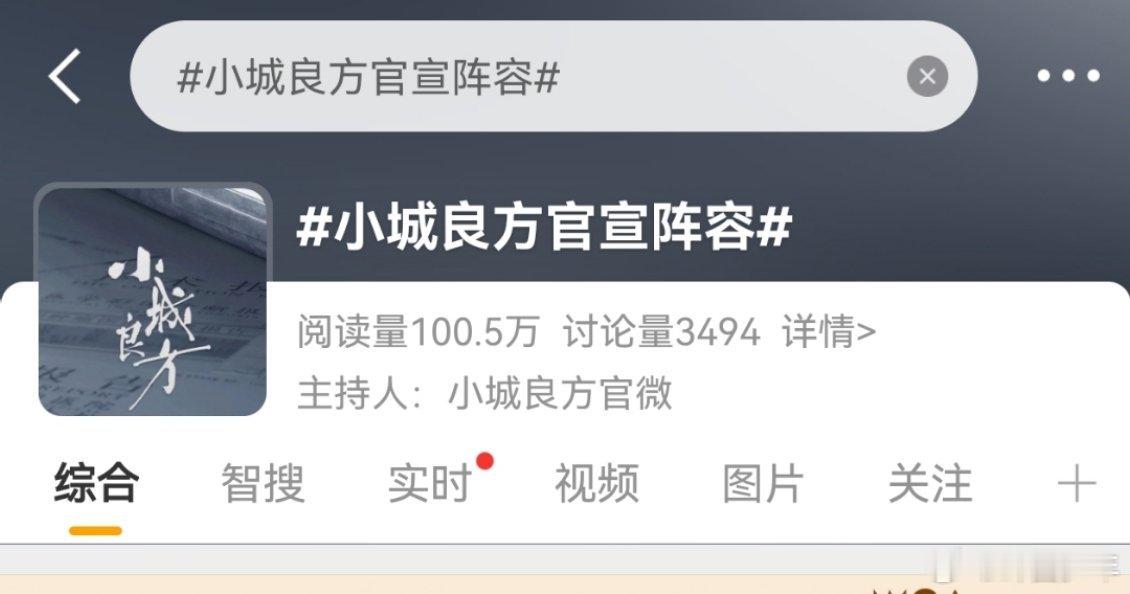Select the 综合 tab

coord(96,483)
